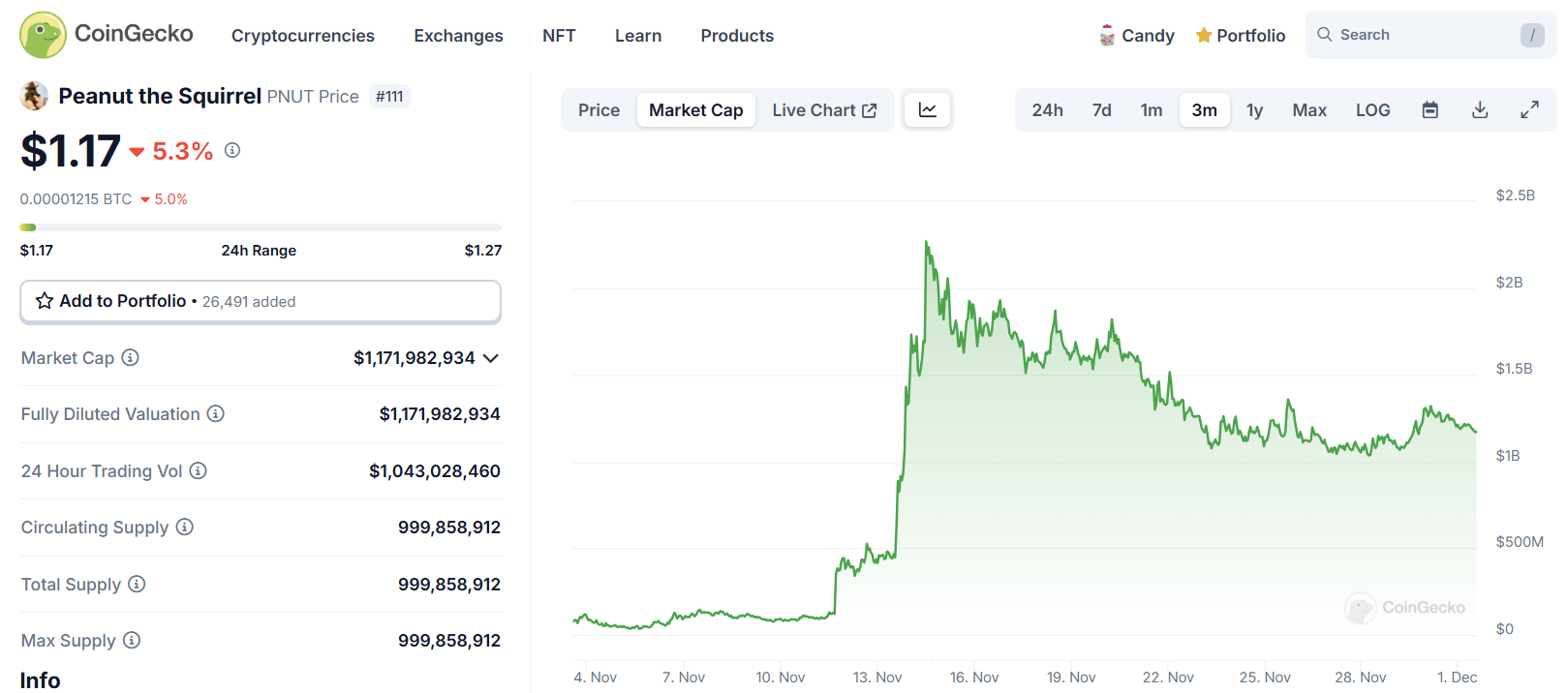This screenshot has width=1568, height=693.
Task: Click the Circulating Supply info icon
Action: (184, 527)
